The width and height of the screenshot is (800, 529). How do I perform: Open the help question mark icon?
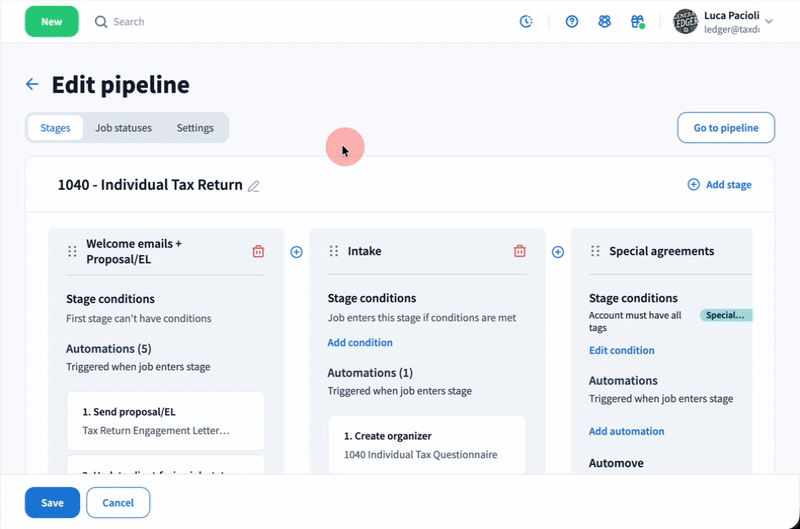[572, 21]
